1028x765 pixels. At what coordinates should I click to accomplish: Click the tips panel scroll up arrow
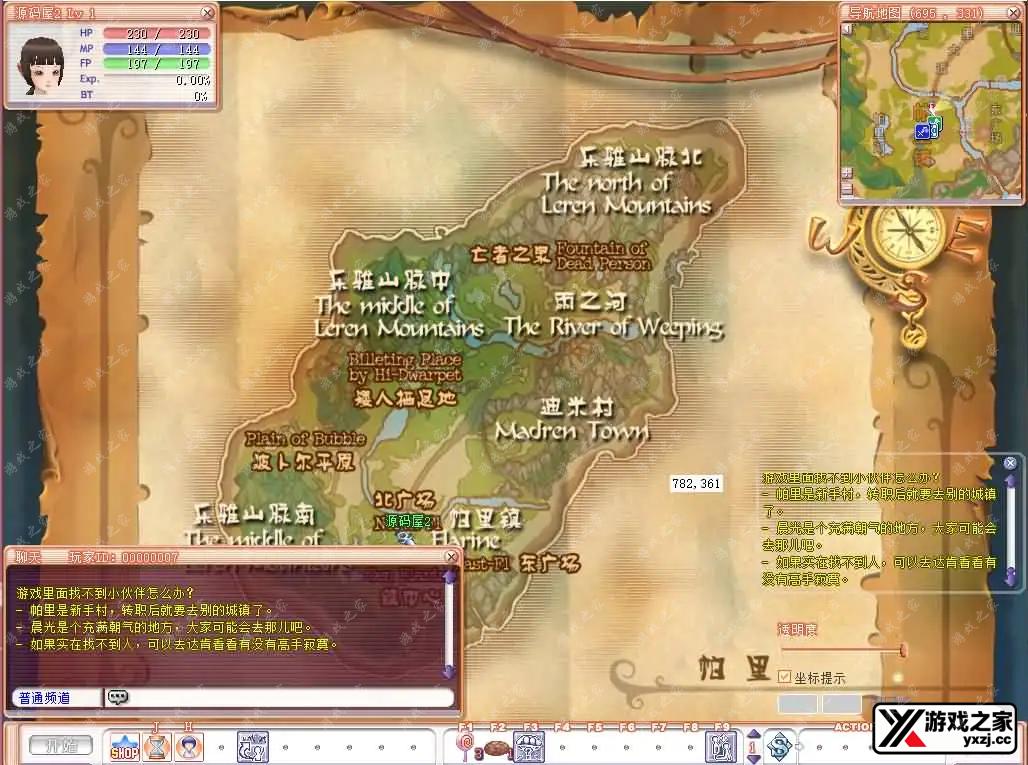1010,480
